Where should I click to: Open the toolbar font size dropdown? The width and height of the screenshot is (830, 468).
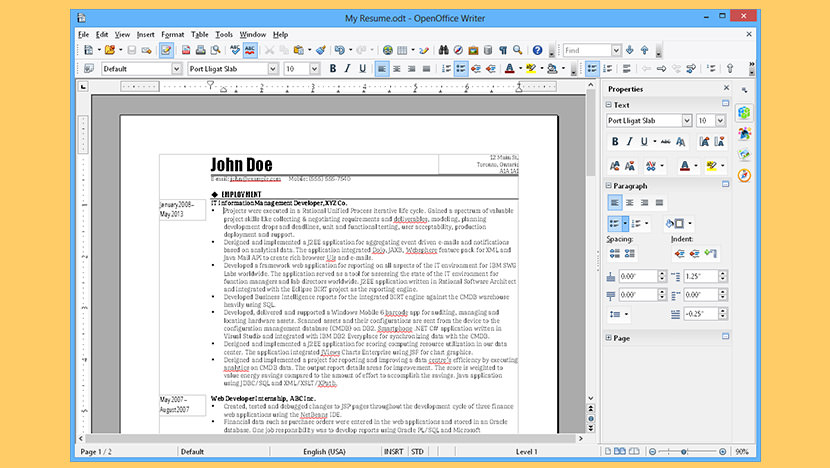(x=314, y=69)
